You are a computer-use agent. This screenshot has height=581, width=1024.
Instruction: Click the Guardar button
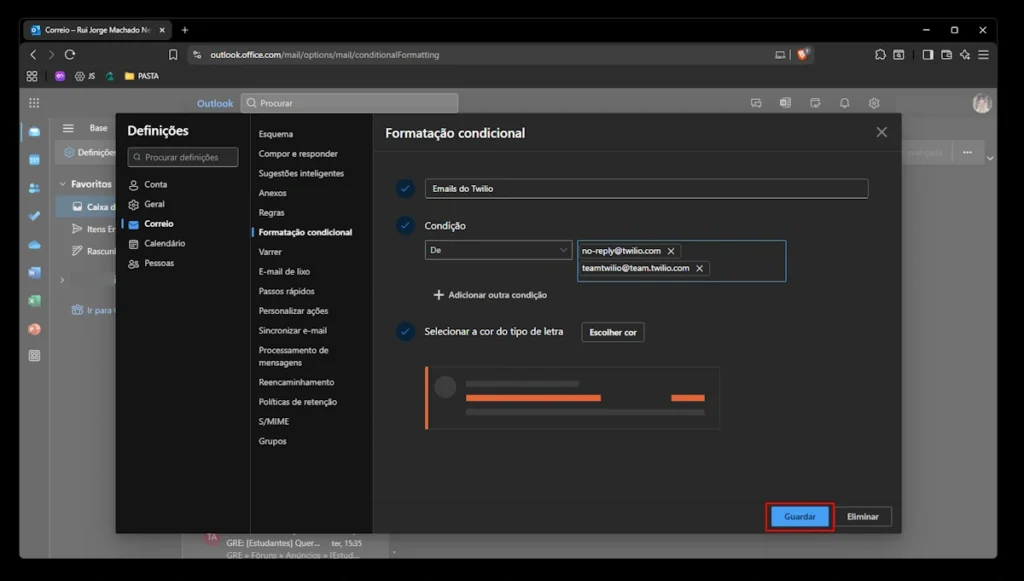click(799, 517)
